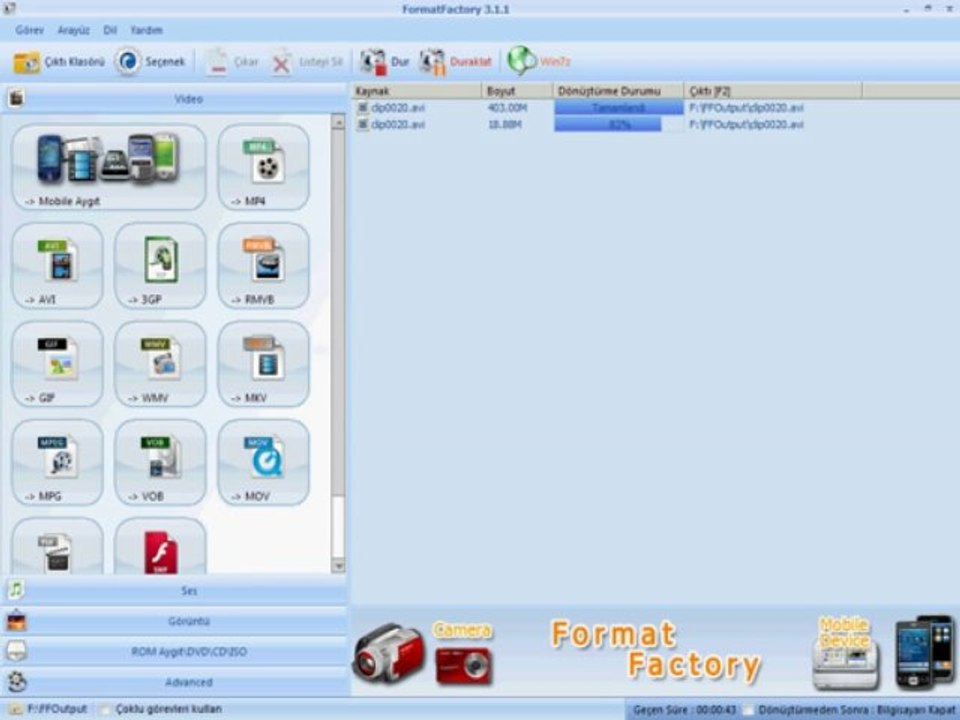This screenshot has height=720, width=960.
Task: Click the 82% progress bar in second row
Action: point(618,125)
